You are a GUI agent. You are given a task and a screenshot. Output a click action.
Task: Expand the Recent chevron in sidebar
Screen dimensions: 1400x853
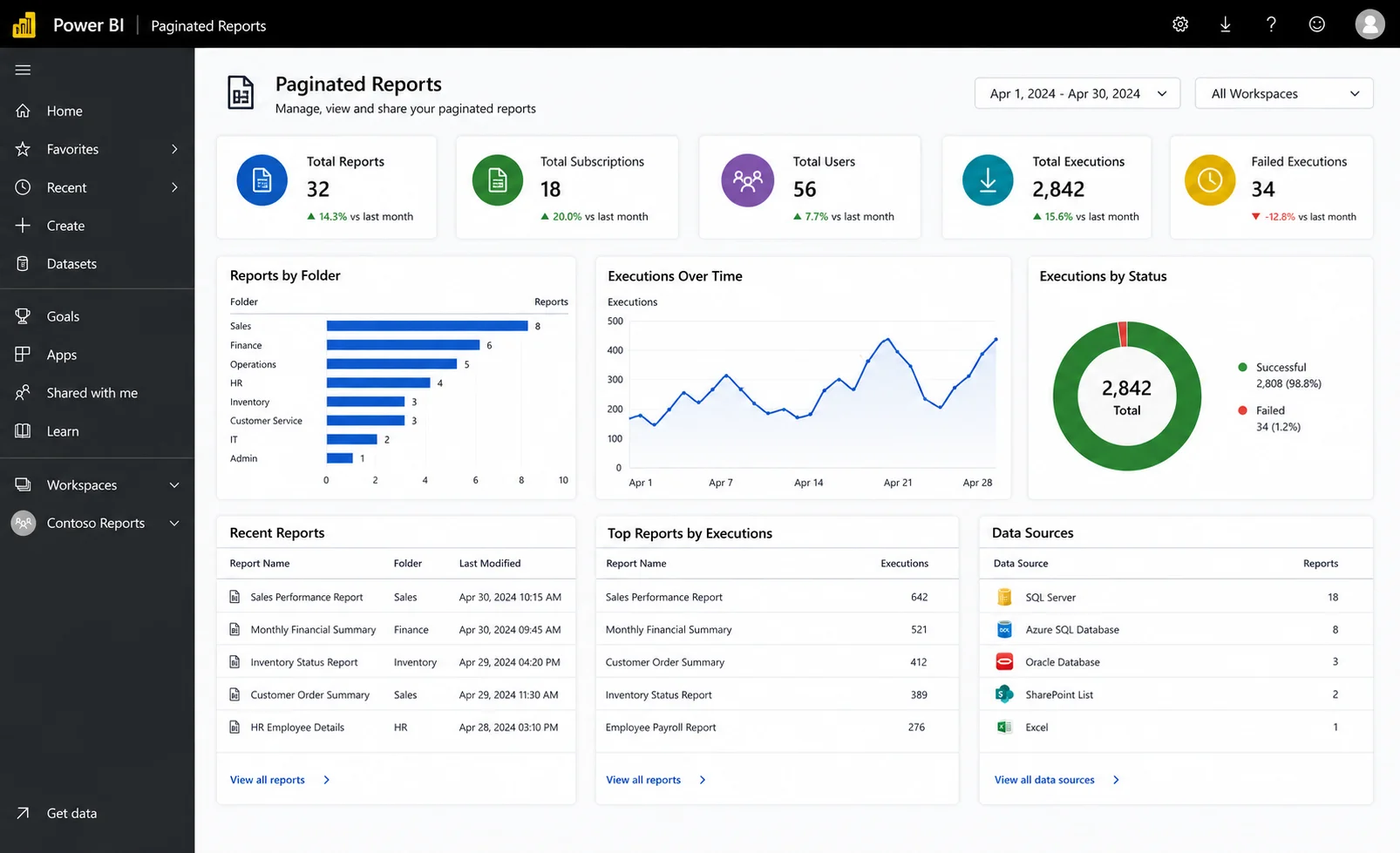(x=174, y=187)
